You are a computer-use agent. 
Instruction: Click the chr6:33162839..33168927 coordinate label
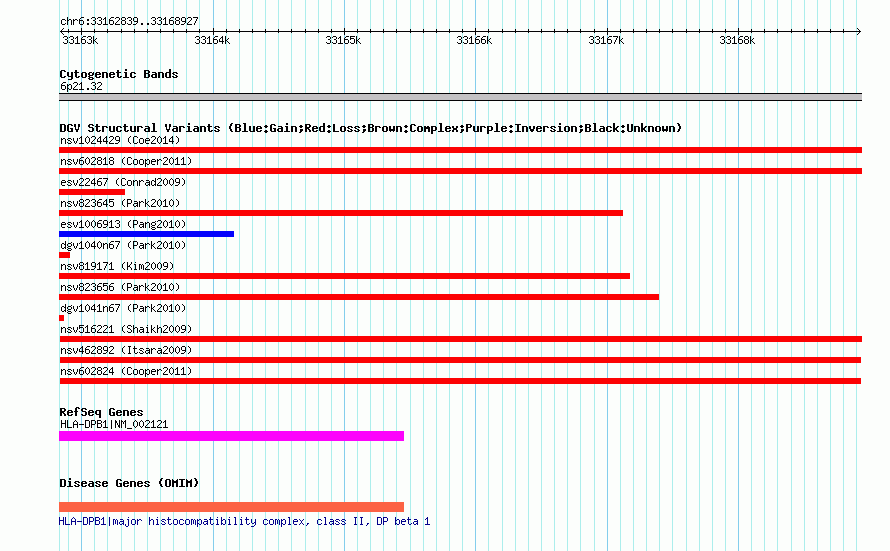tap(129, 21)
